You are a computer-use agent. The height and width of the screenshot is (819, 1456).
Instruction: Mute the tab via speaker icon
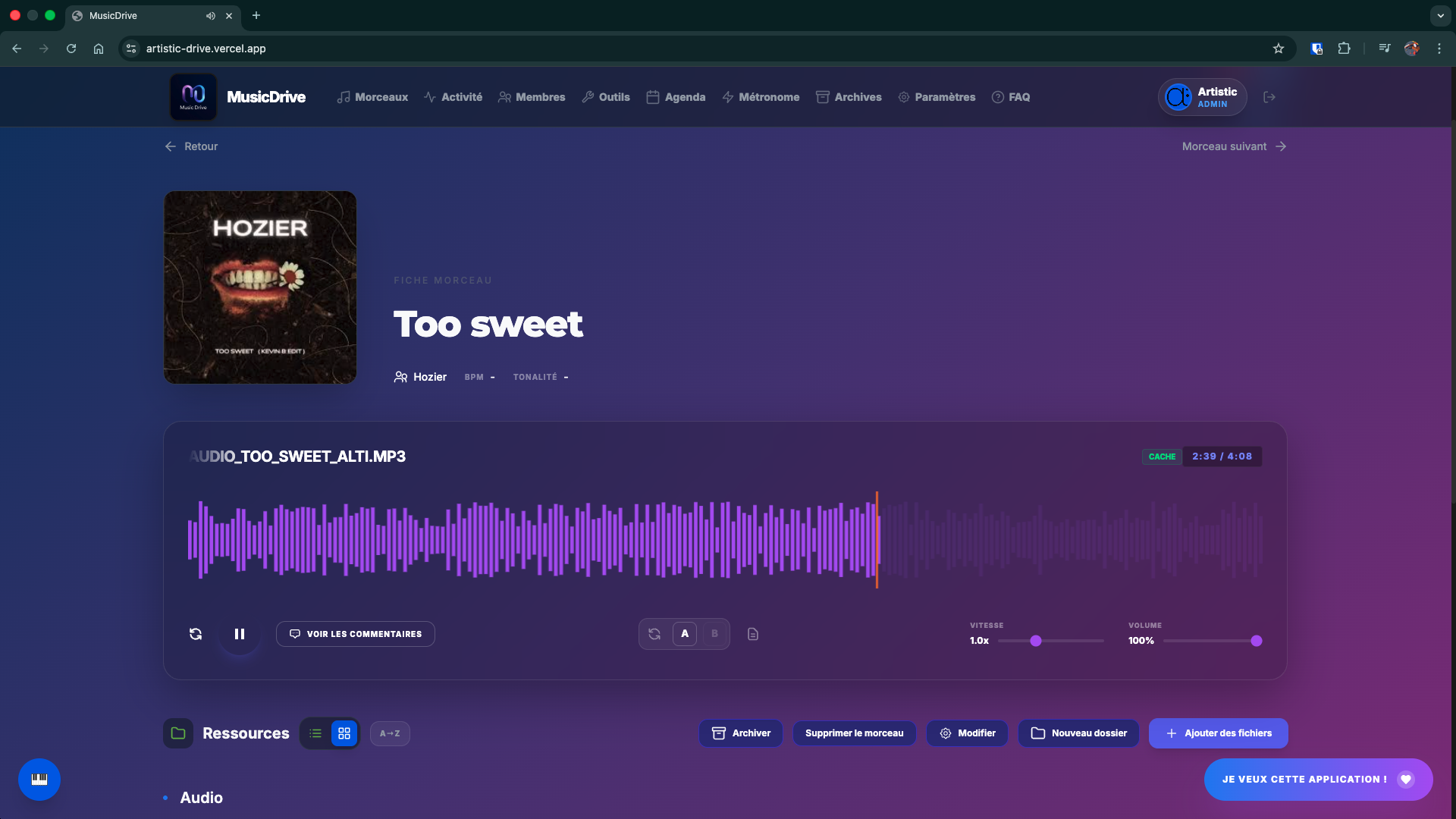[211, 16]
